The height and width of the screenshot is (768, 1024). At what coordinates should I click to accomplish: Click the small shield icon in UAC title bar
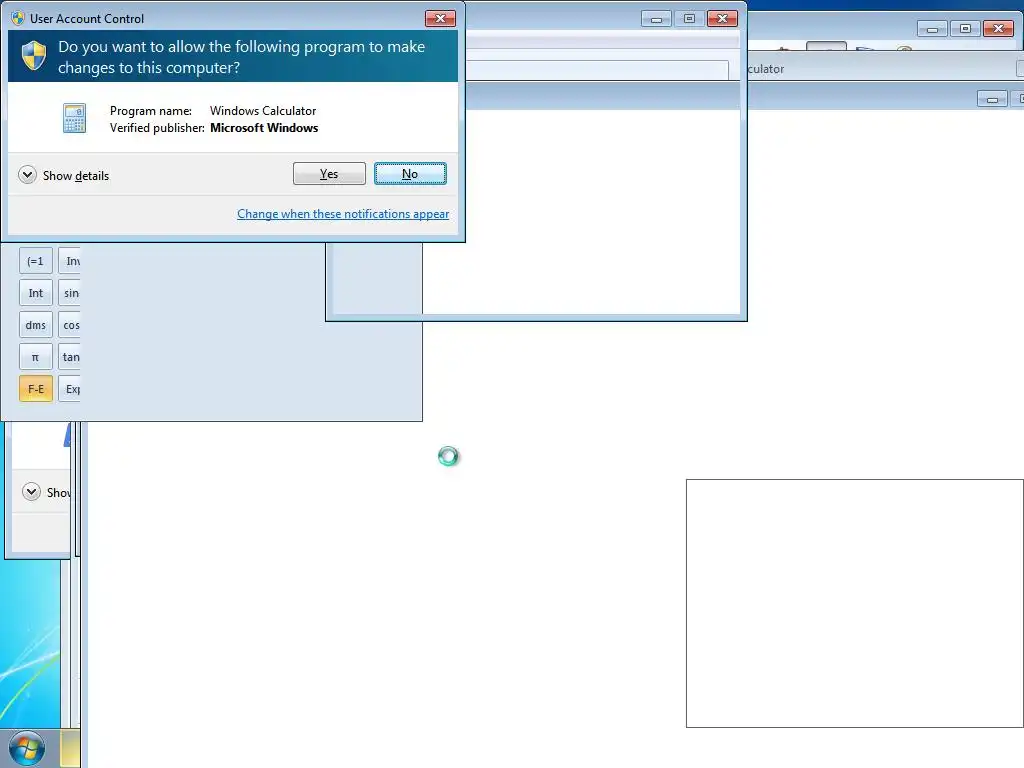point(18,18)
